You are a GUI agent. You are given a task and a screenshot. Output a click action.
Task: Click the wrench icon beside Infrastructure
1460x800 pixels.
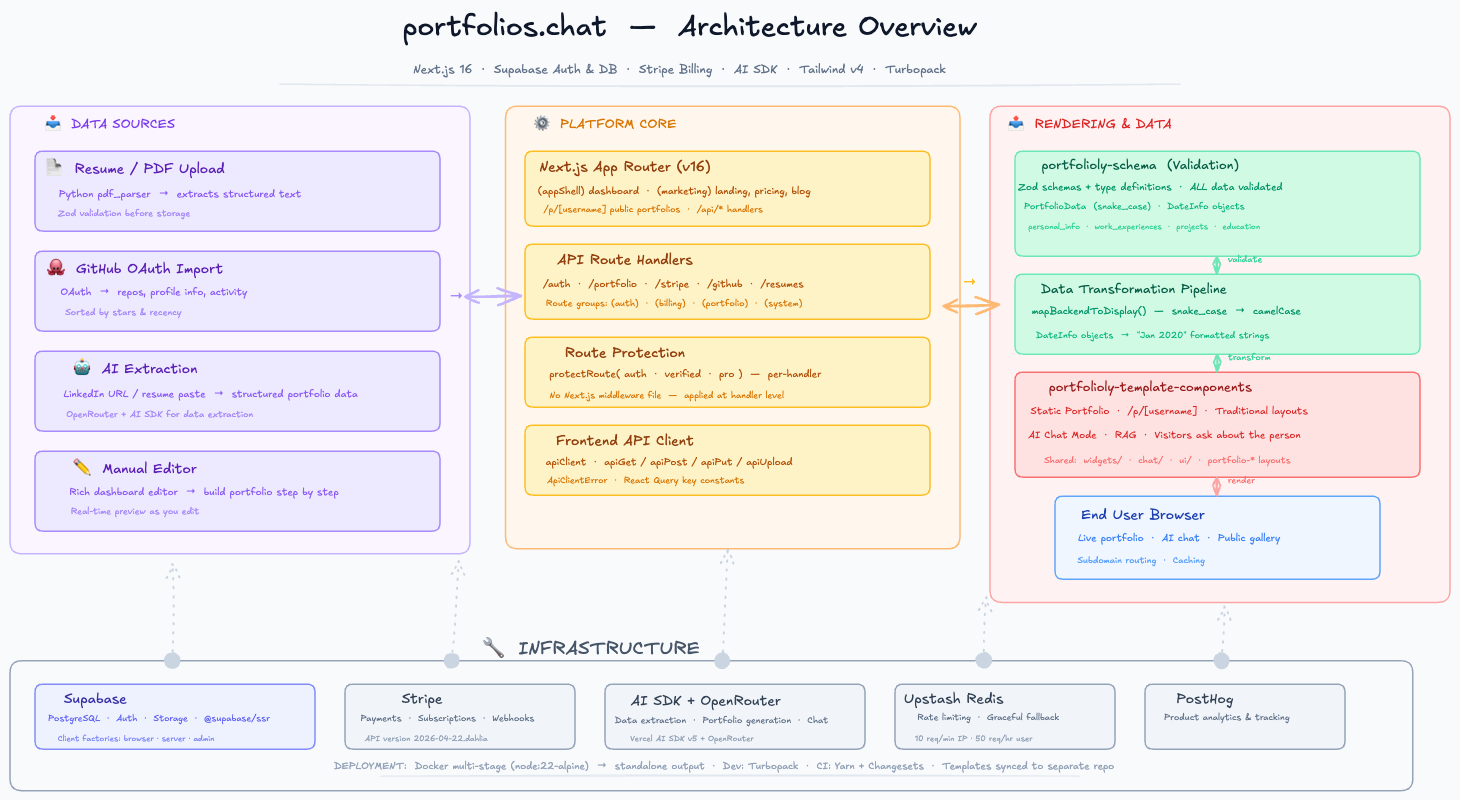point(493,648)
